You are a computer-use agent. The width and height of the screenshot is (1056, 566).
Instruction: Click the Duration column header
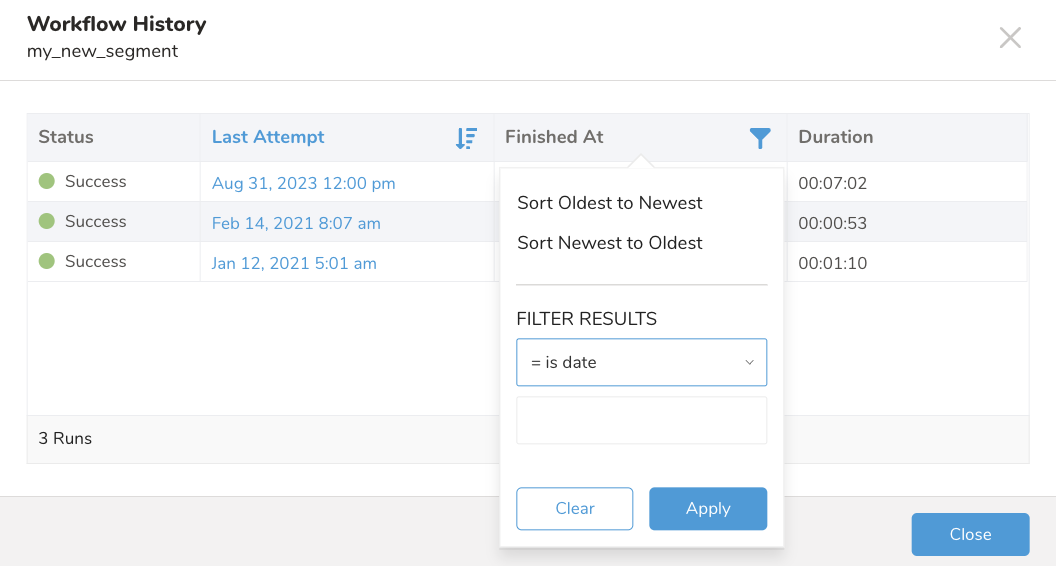click(836, 137)
